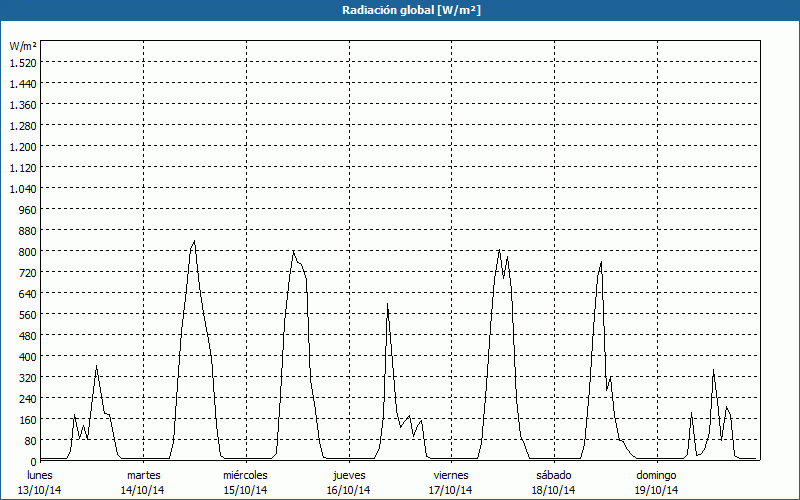
Task: Click the 'domingo' day label
Action: tap(656, 475)
